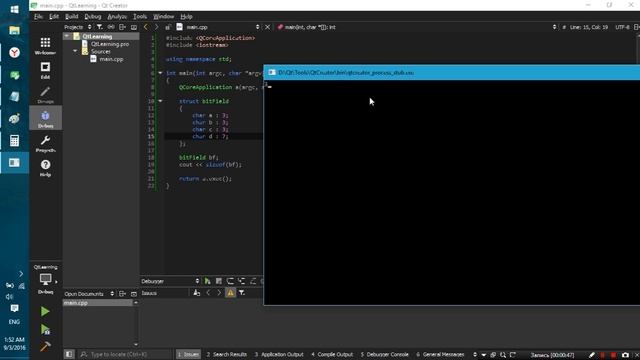Open Windows Start menu

[14, 9]
